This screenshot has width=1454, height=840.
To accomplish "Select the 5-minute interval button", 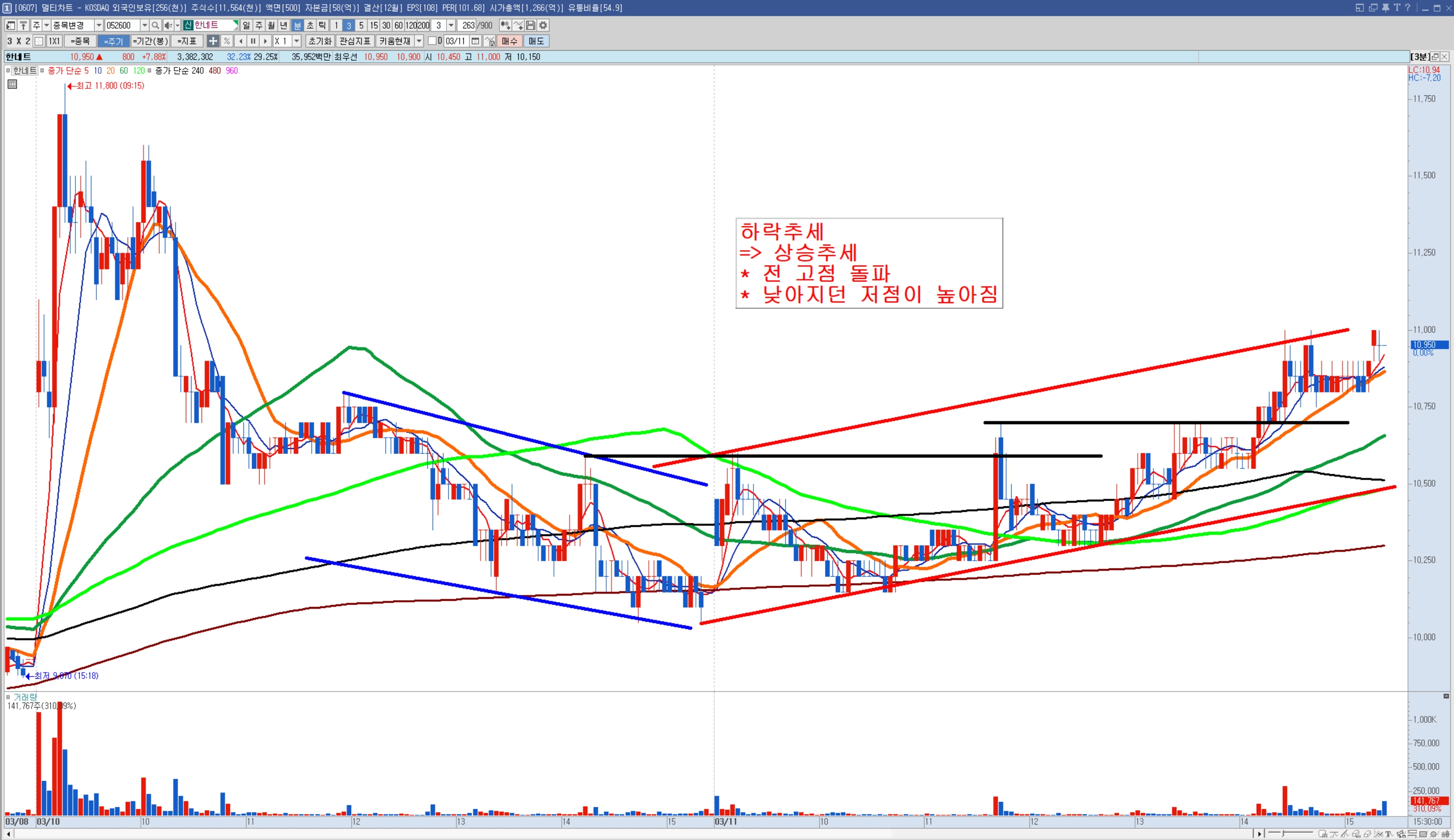I will (361, 26).
